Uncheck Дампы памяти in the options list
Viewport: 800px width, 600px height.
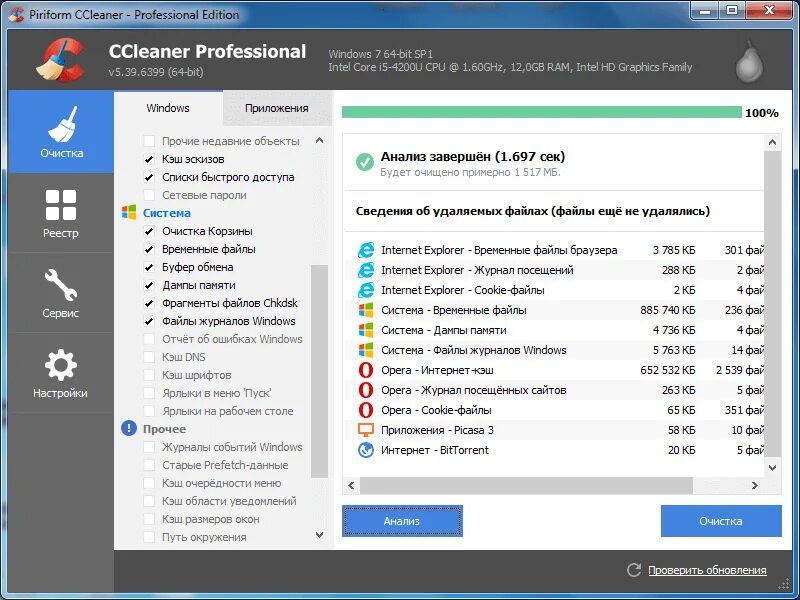pos(149,285)
